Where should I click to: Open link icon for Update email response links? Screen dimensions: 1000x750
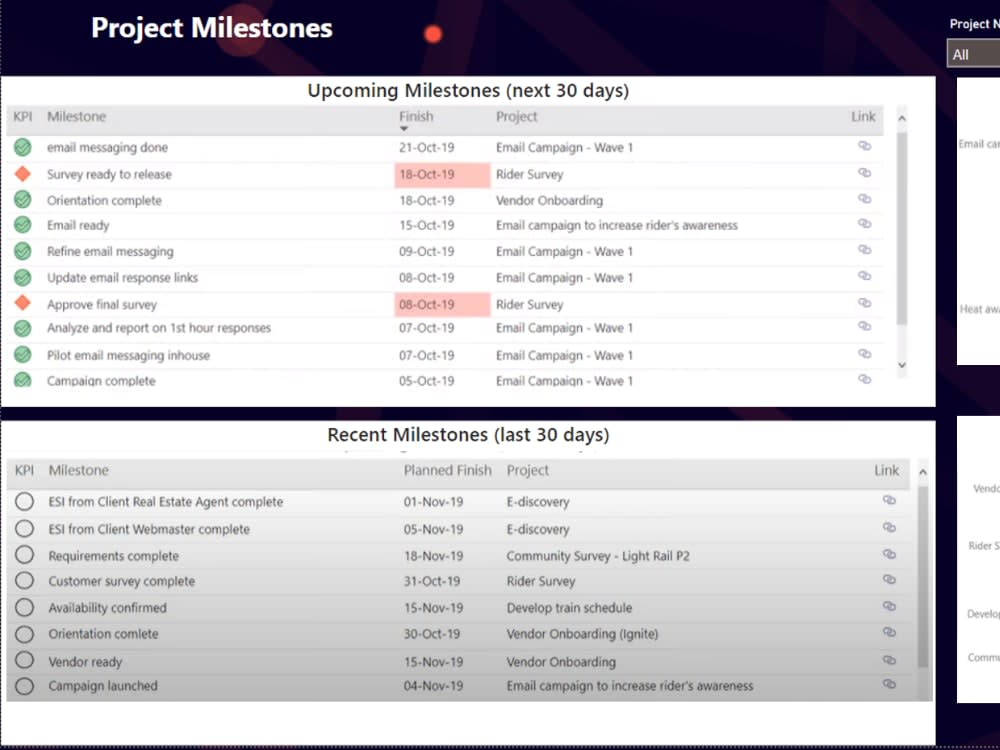pyautogui.click(x=864, y=276)
